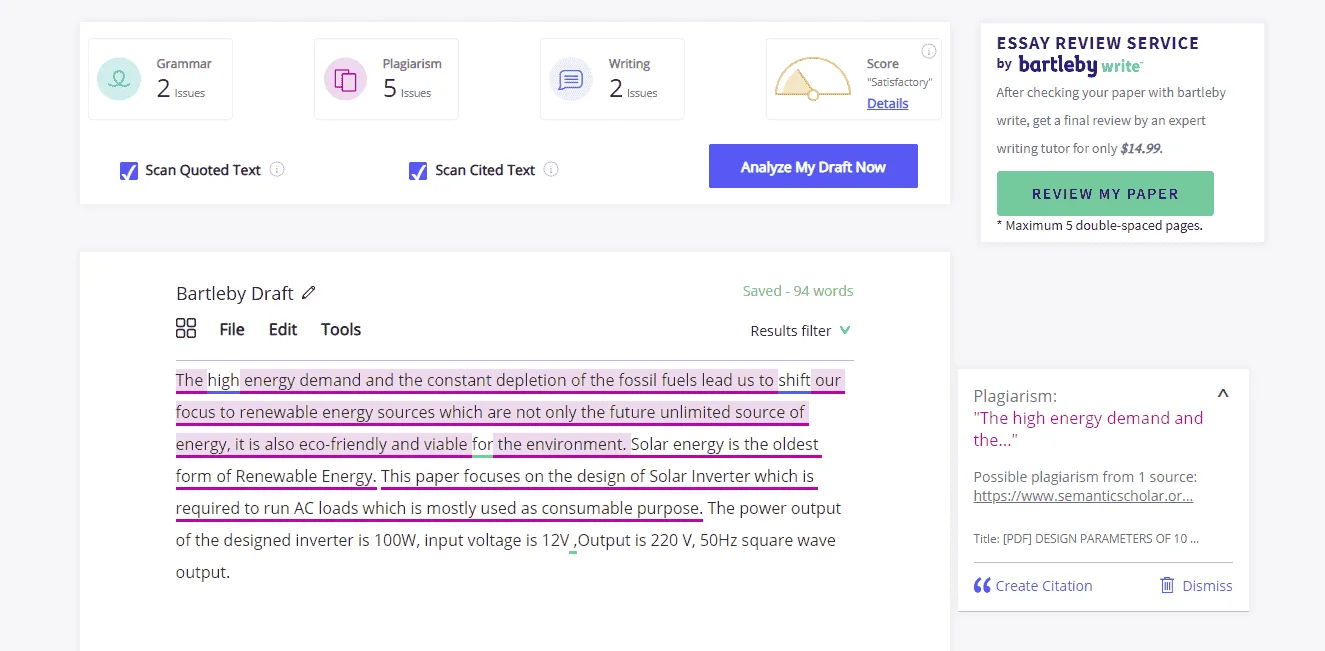Click info icon next to Scan Cited Text
Viewport: 1325px width, 651px height.
click(x=551, y=169)
